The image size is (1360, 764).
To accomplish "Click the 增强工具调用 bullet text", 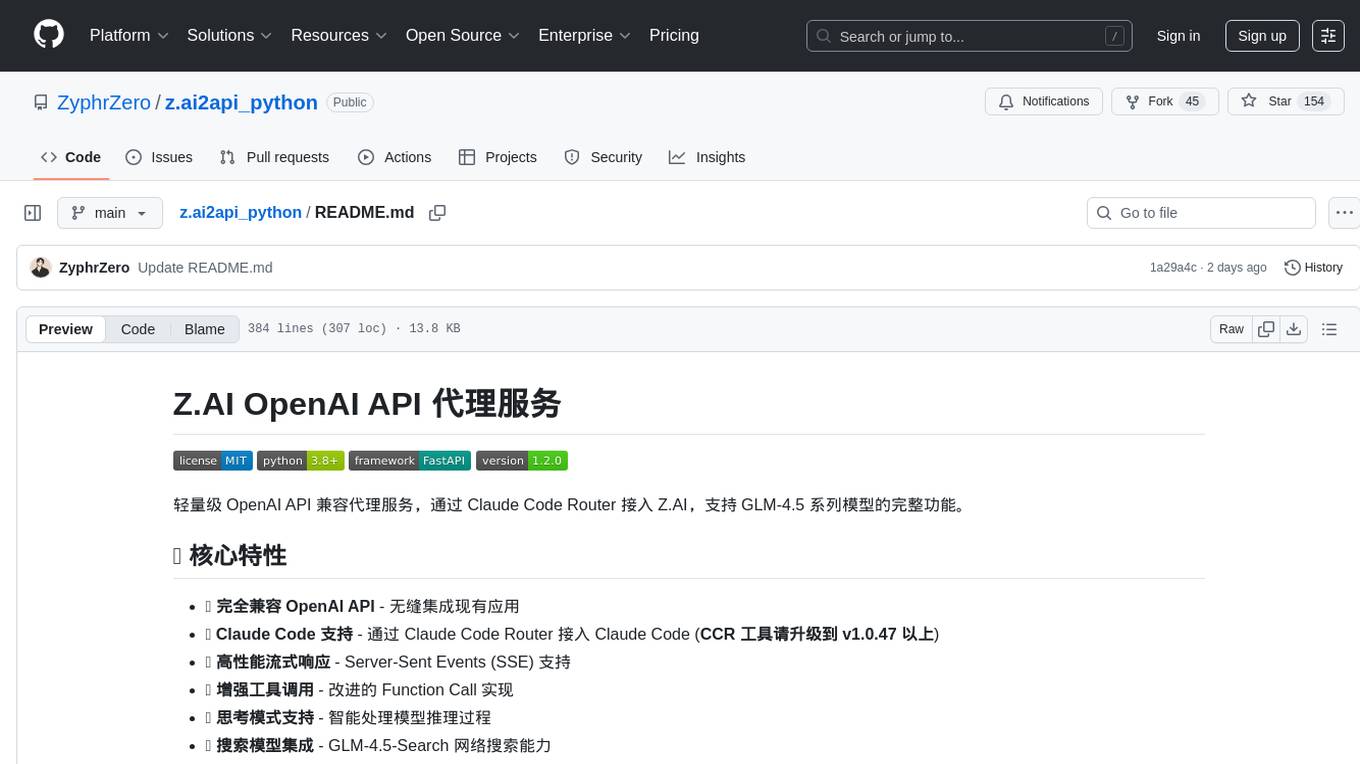I will [x=359, y=690].
